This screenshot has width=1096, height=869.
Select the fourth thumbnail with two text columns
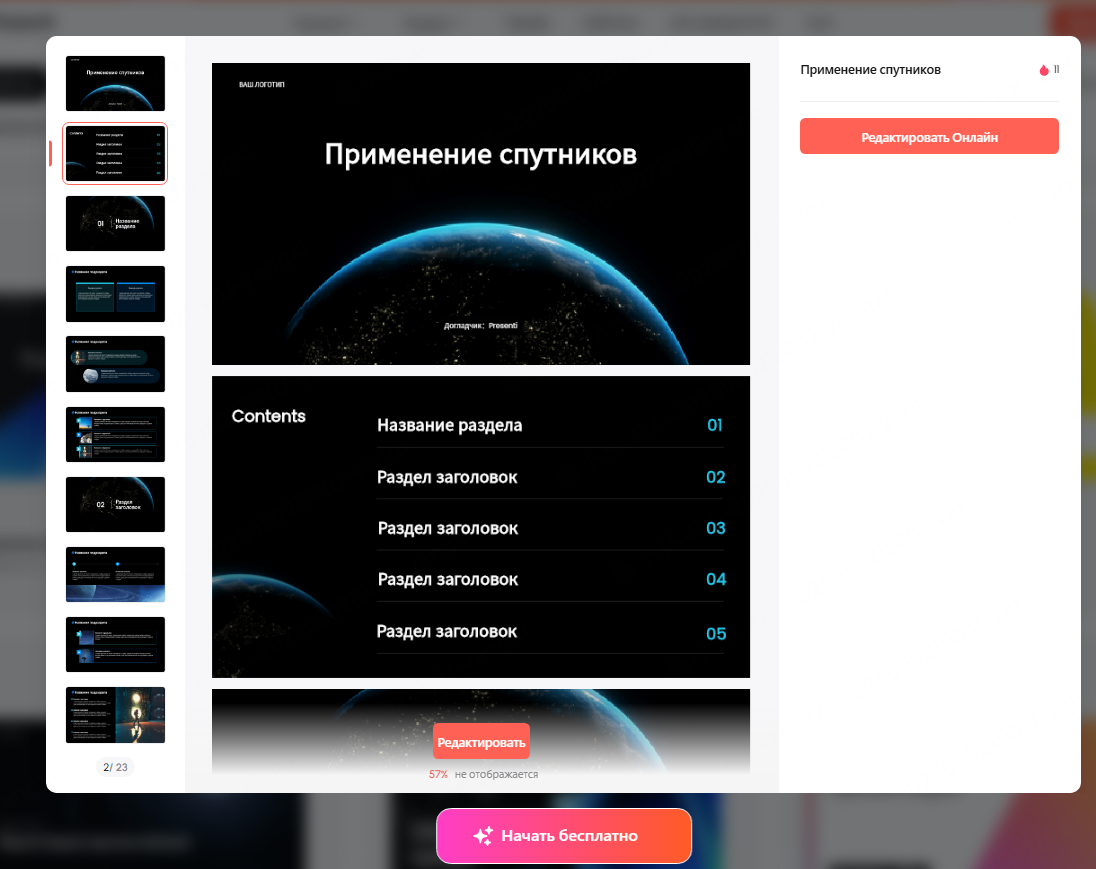(x=115, y=294)
